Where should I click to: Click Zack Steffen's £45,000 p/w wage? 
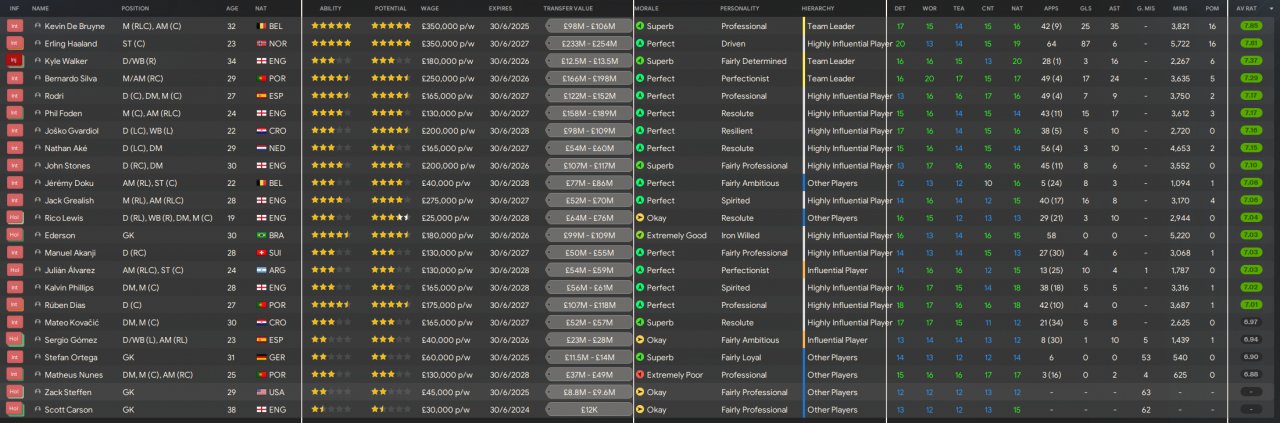point(447,392)
